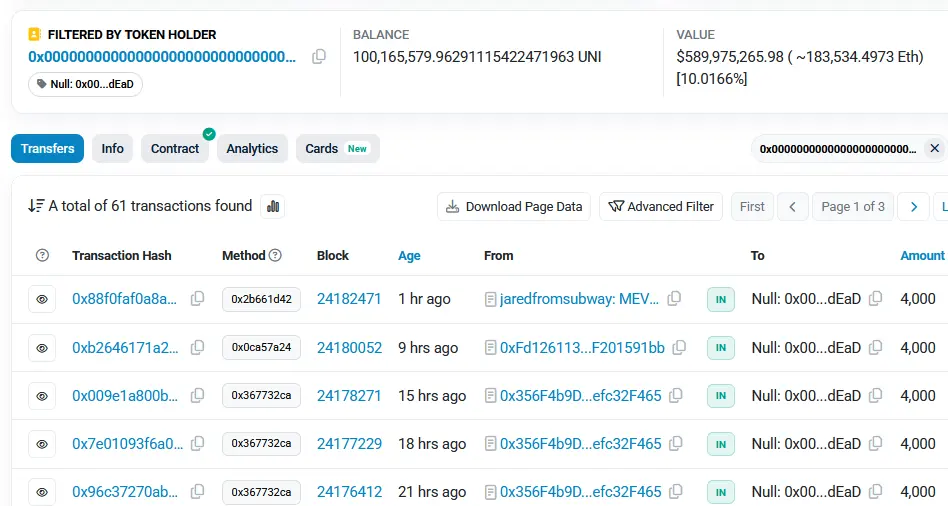Copy transaction hash 0x88f0faf0a8a...
This screenshot has height=506, width=948.
coord(197,299)
